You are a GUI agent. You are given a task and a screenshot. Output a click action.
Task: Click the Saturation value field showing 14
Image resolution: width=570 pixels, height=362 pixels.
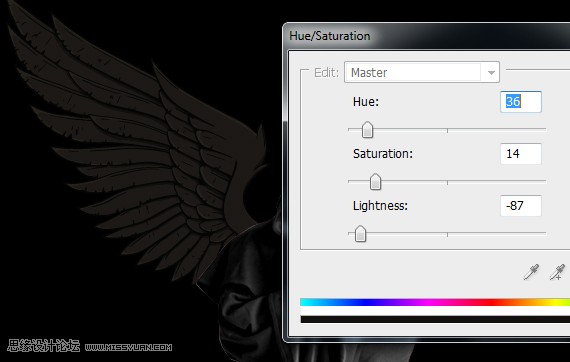coord(521,154)
